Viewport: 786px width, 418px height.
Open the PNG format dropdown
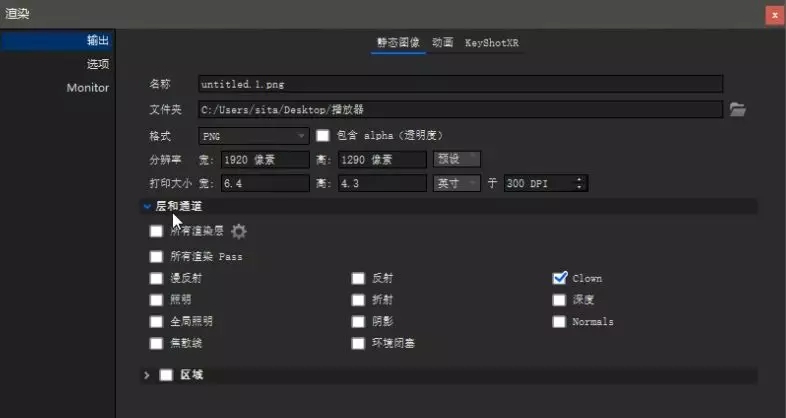tap(254, 136)
